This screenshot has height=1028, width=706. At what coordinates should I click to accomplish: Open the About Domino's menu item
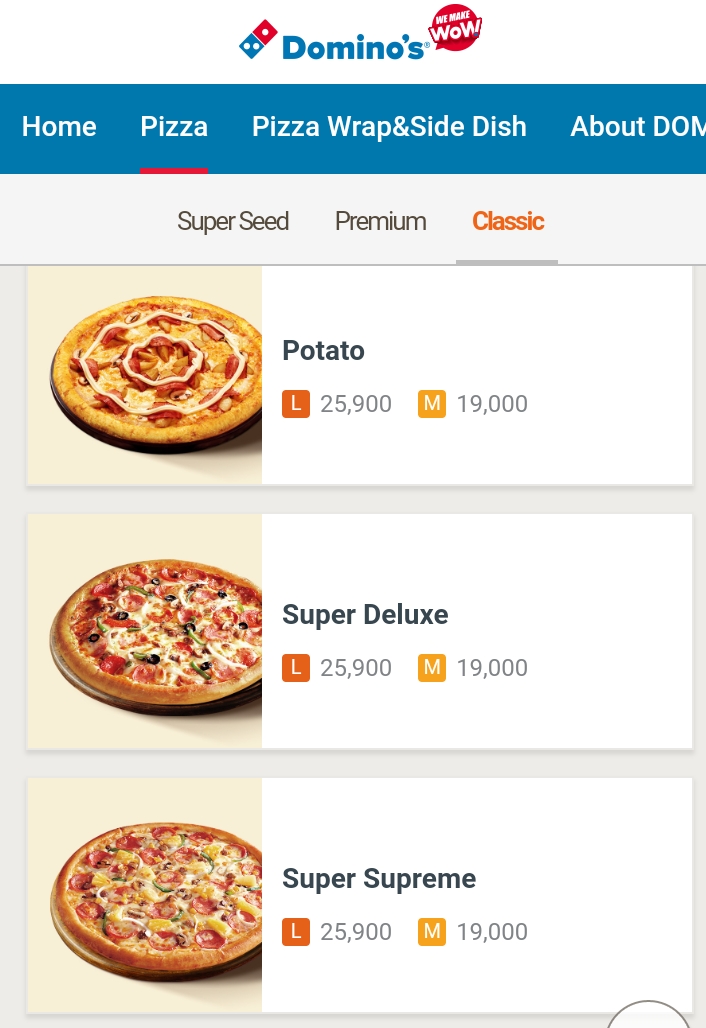638,127
